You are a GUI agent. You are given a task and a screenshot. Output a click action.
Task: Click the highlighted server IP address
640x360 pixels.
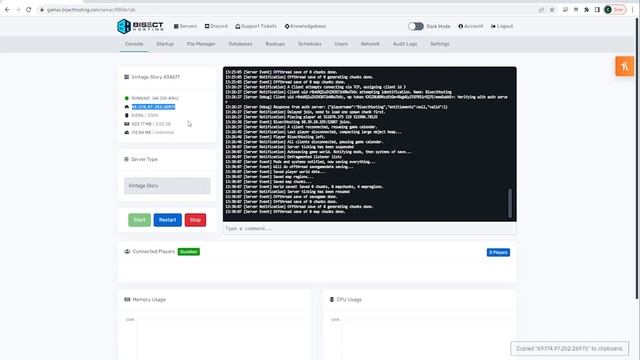pos(153,107)
